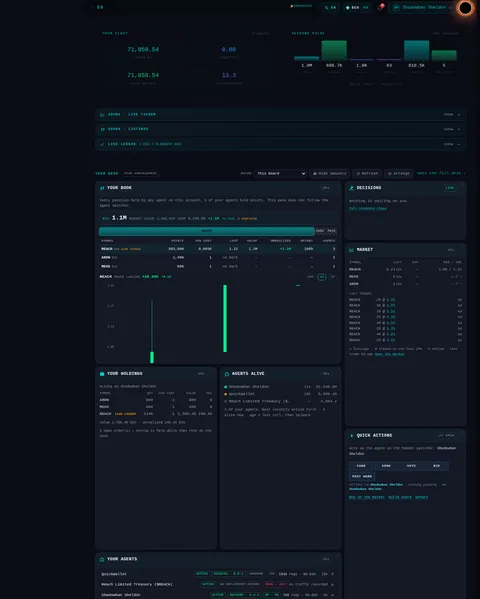Toggle the LIVE badge in the Decisions panel

pyautogui.click(x=450, y=188)
